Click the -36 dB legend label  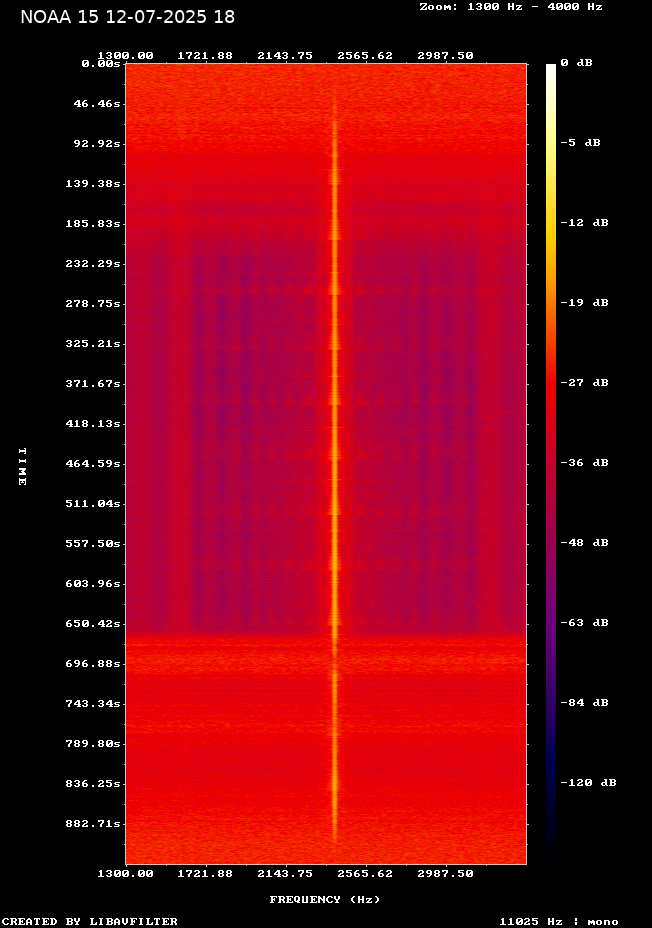pyautogui.click(x=585, y=462)
